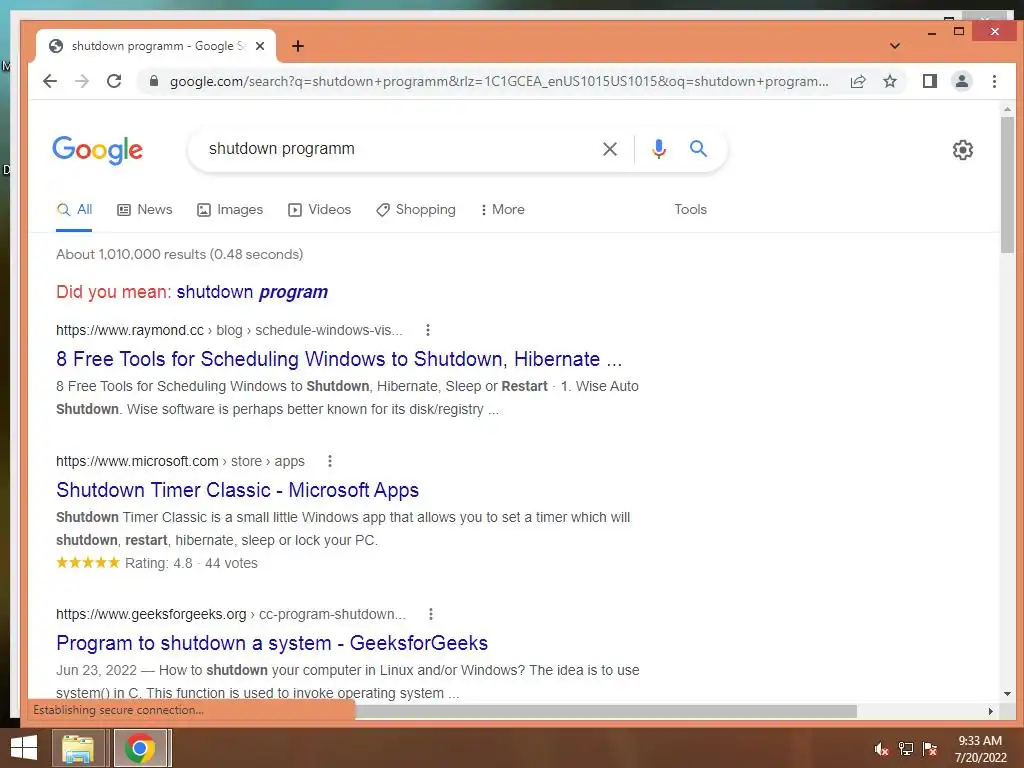
Task: Click the taskbar clock showing 9:33 AM
Action: coord(980,749)
